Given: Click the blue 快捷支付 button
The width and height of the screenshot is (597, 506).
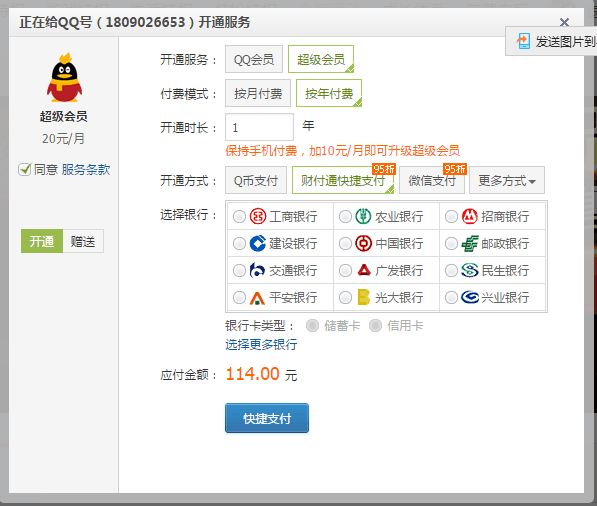Looking at the screenshot, I should click(267, 418).
